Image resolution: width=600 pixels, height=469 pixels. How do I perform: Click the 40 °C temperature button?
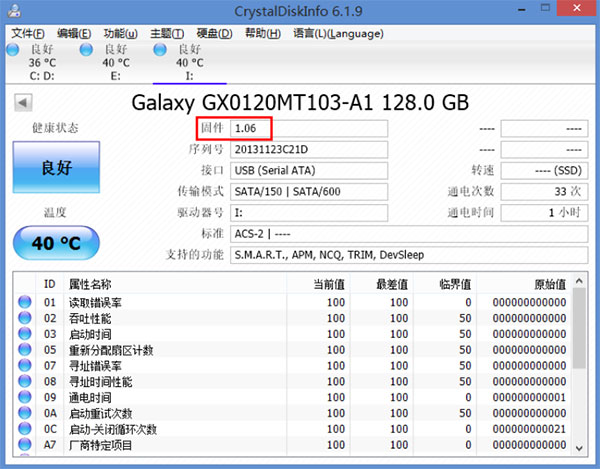pos(56,243)
